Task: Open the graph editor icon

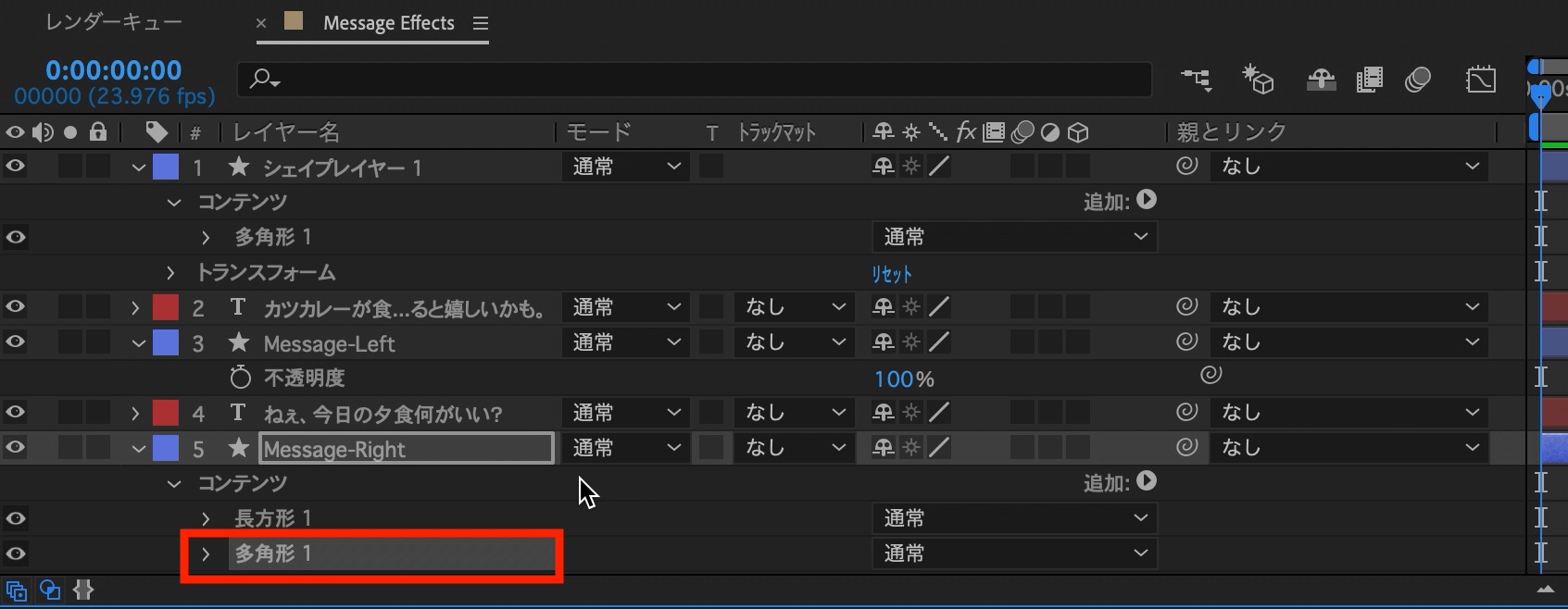Action: coord(1481,80)
